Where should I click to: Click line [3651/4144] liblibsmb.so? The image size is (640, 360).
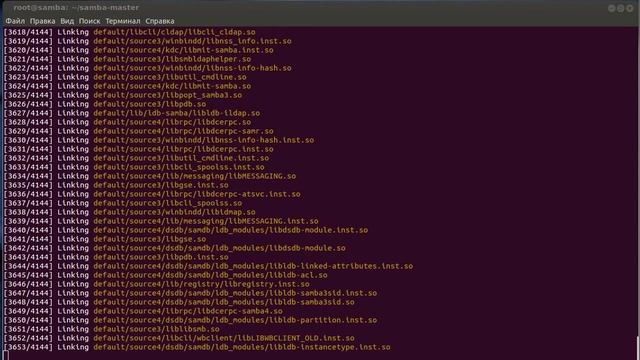pyautogui.click(x=111, y=329)
